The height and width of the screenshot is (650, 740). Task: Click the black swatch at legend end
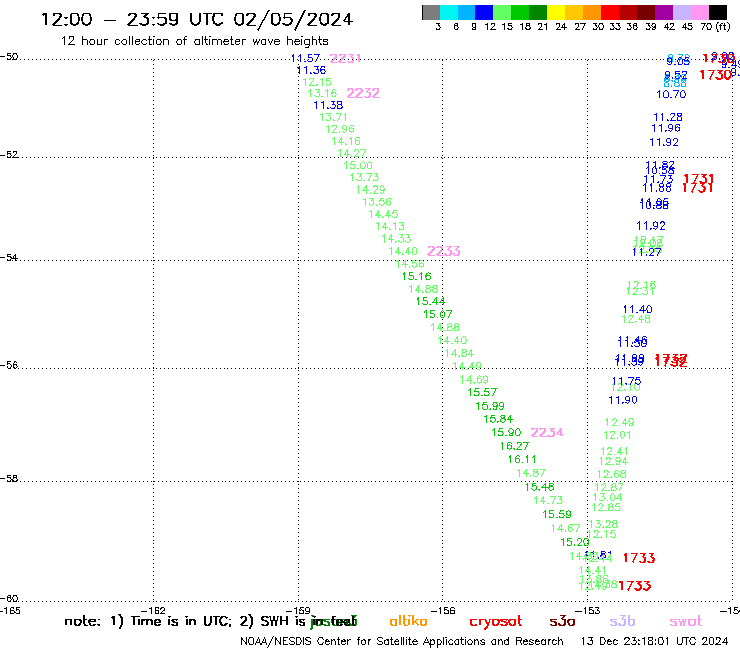coord(717,12)
